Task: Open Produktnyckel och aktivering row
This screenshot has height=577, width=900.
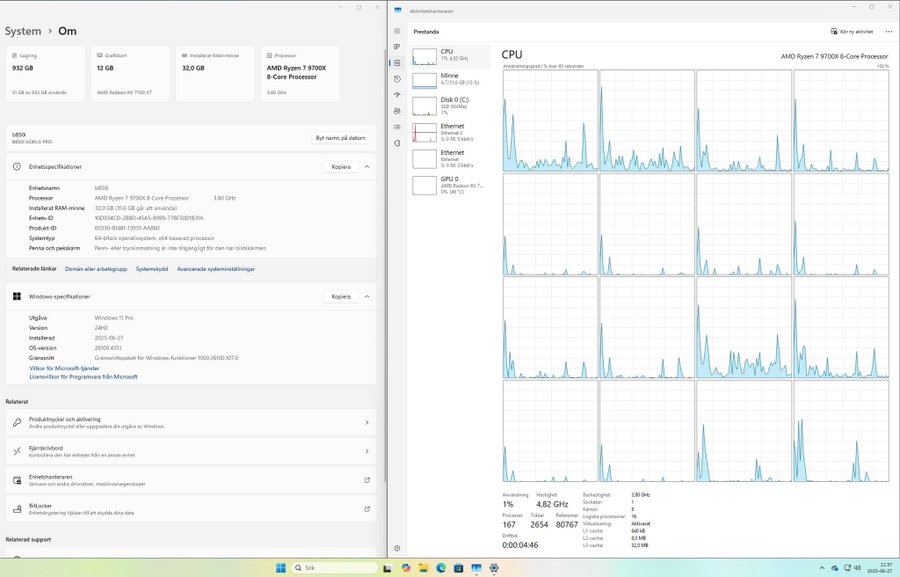Action: click(191, 423)
